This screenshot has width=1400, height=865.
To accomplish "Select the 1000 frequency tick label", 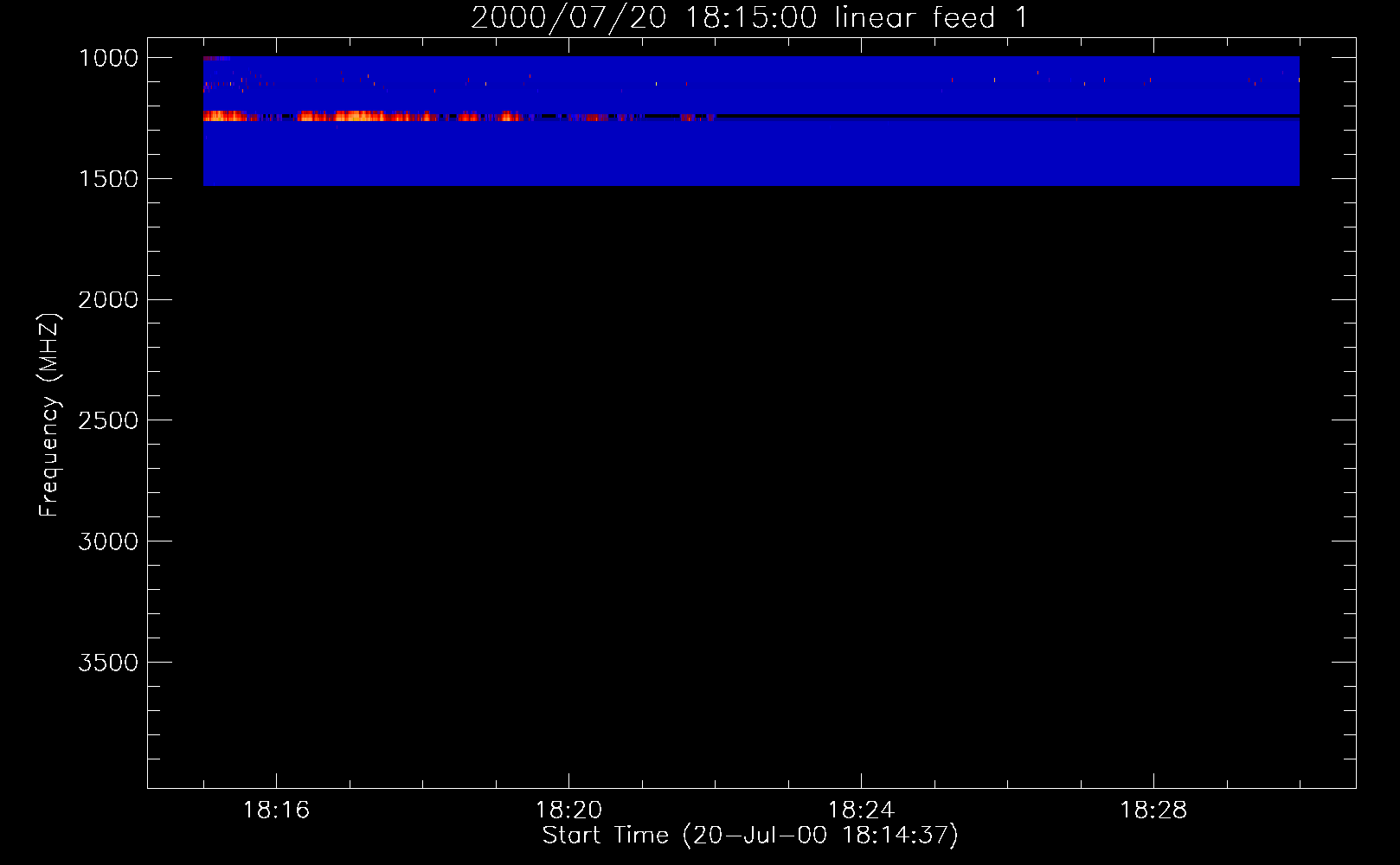I will (108, 58).
